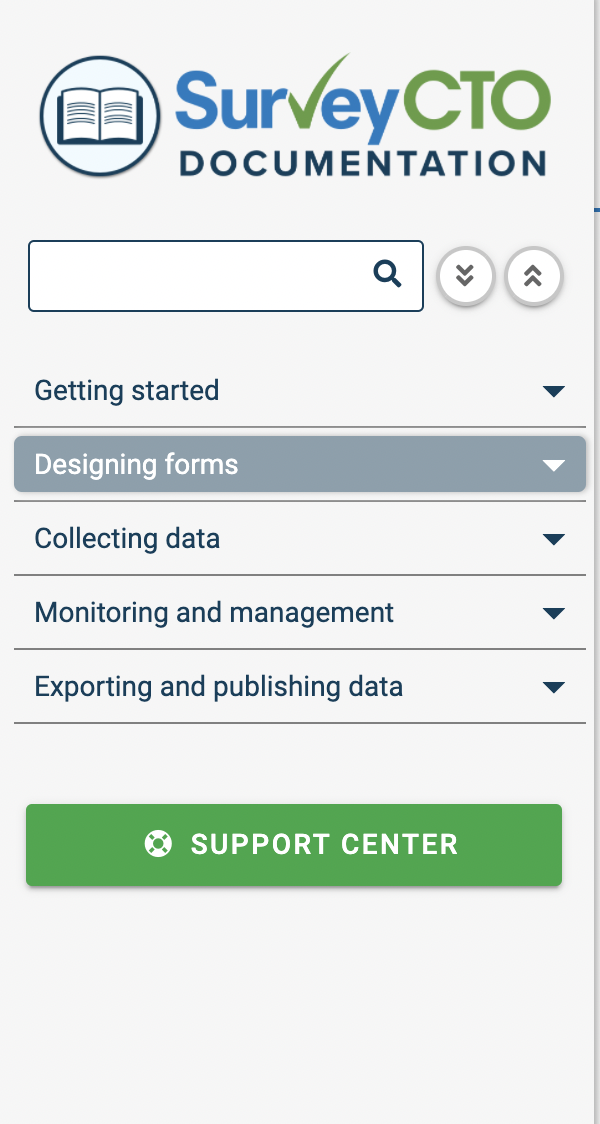The height and width of the screenshot is (1124, 600).
Task: Expand Collecting data via its arrow
Action: pos(553,539)
